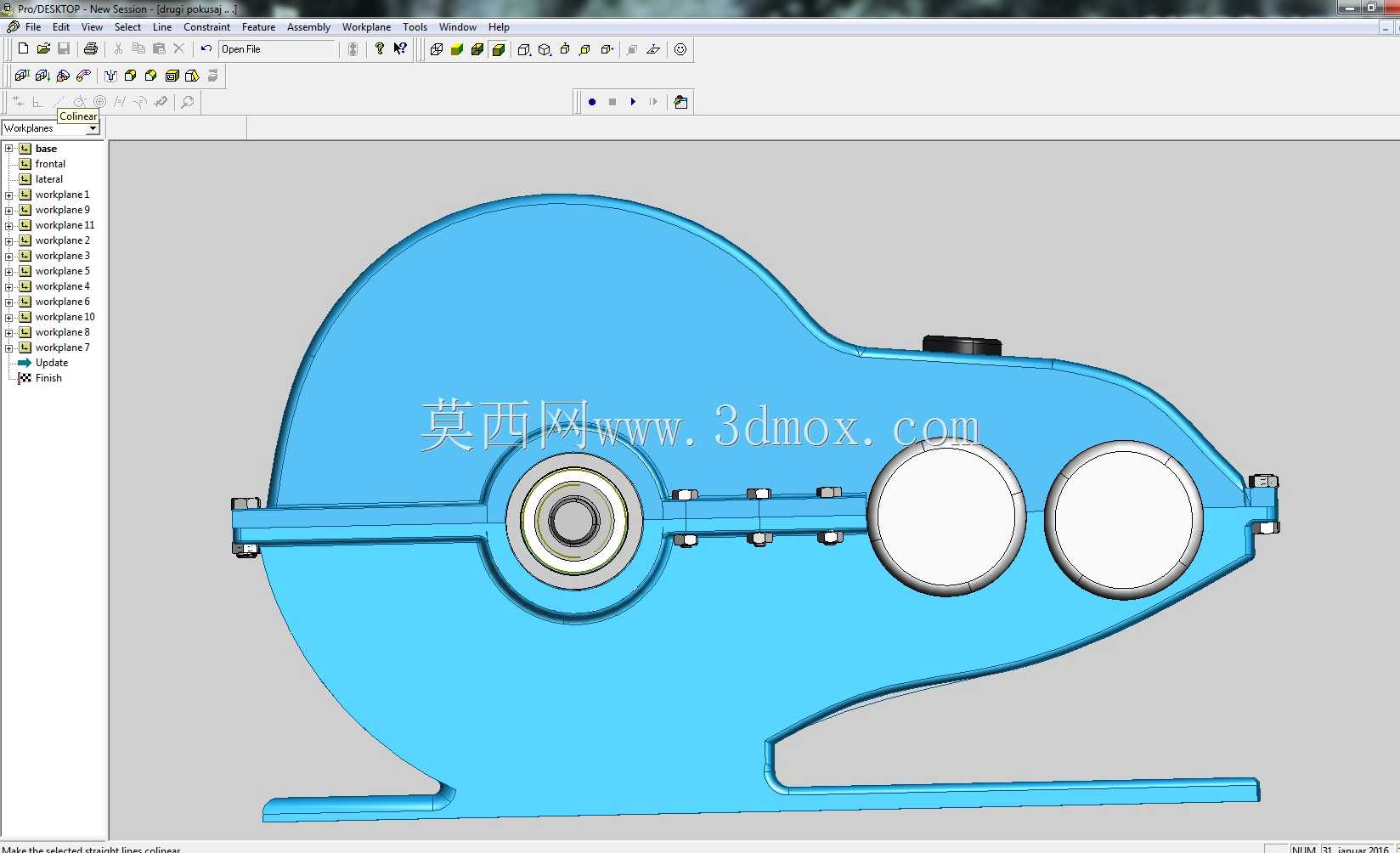Click the Delete X icon

click(x=179, y=49)
